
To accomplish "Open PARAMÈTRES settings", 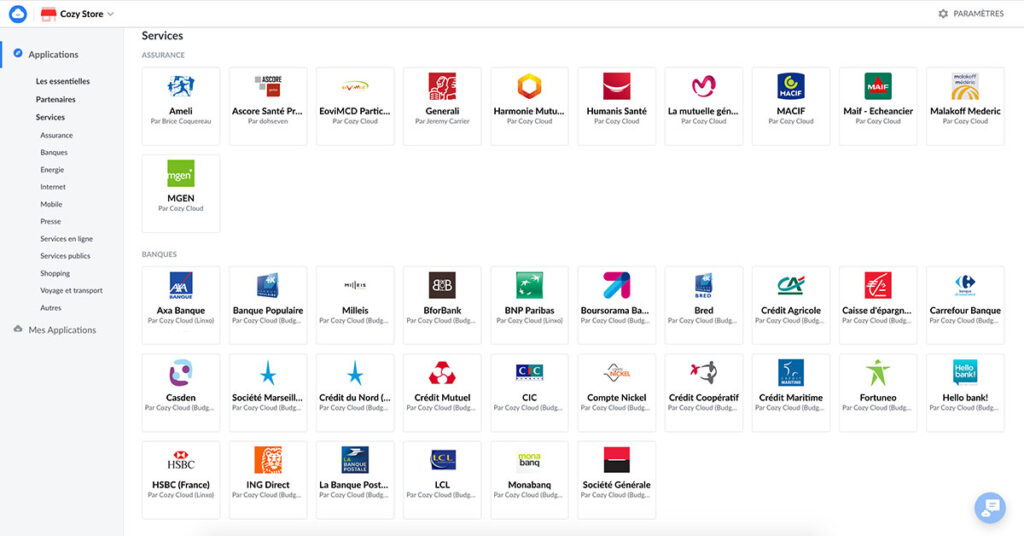I will [x=970, y=14].
